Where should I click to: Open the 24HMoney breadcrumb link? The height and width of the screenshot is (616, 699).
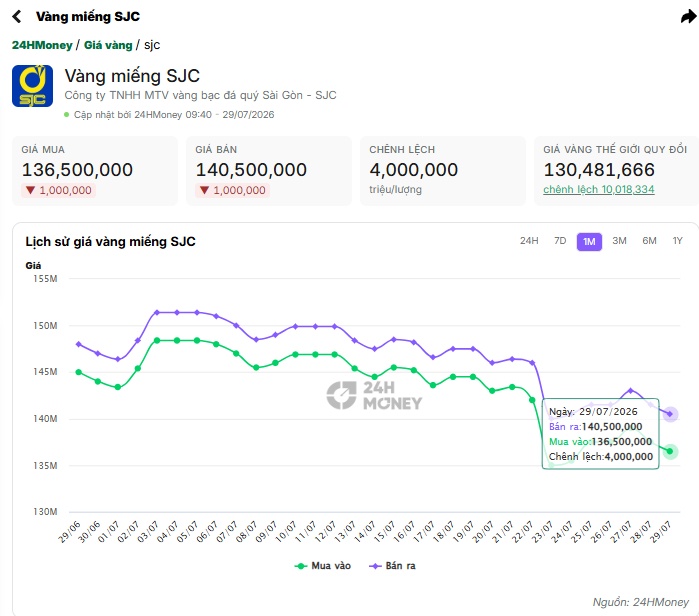[x=42, y=45]
